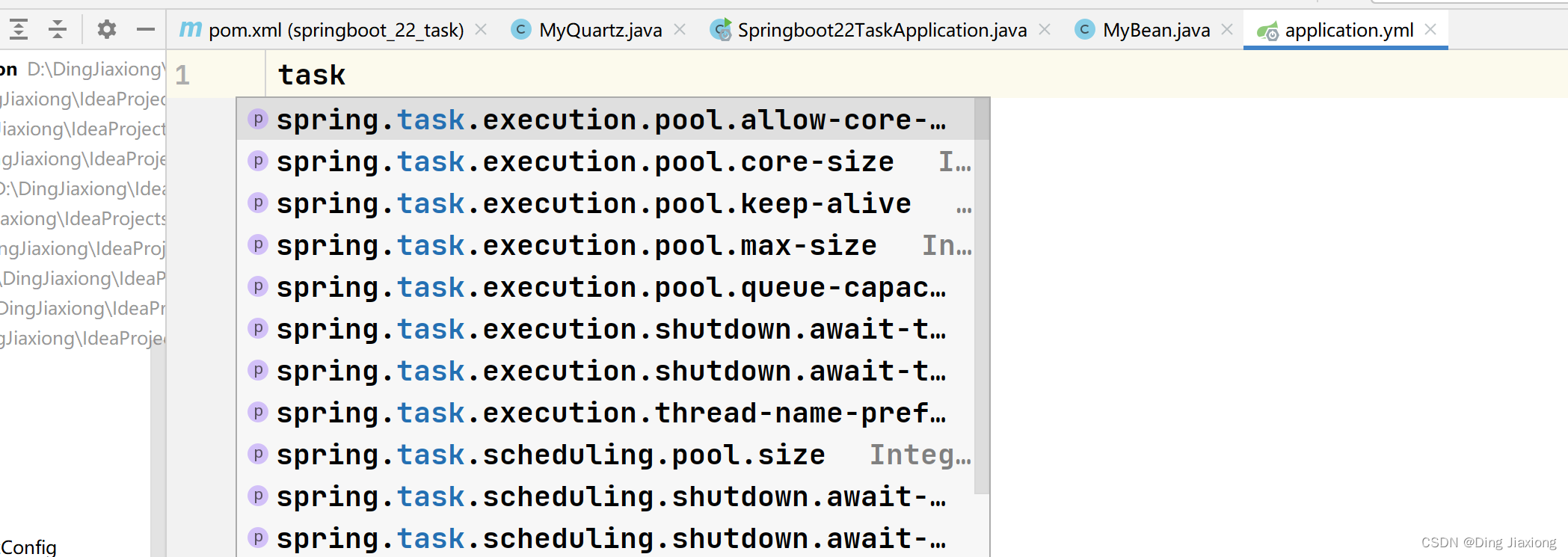Viewport: 1568px width, 557px height.
Task: Click property icon beside pool.core-size suggestion
Action: pyautogui.click(x=258, y=161)
